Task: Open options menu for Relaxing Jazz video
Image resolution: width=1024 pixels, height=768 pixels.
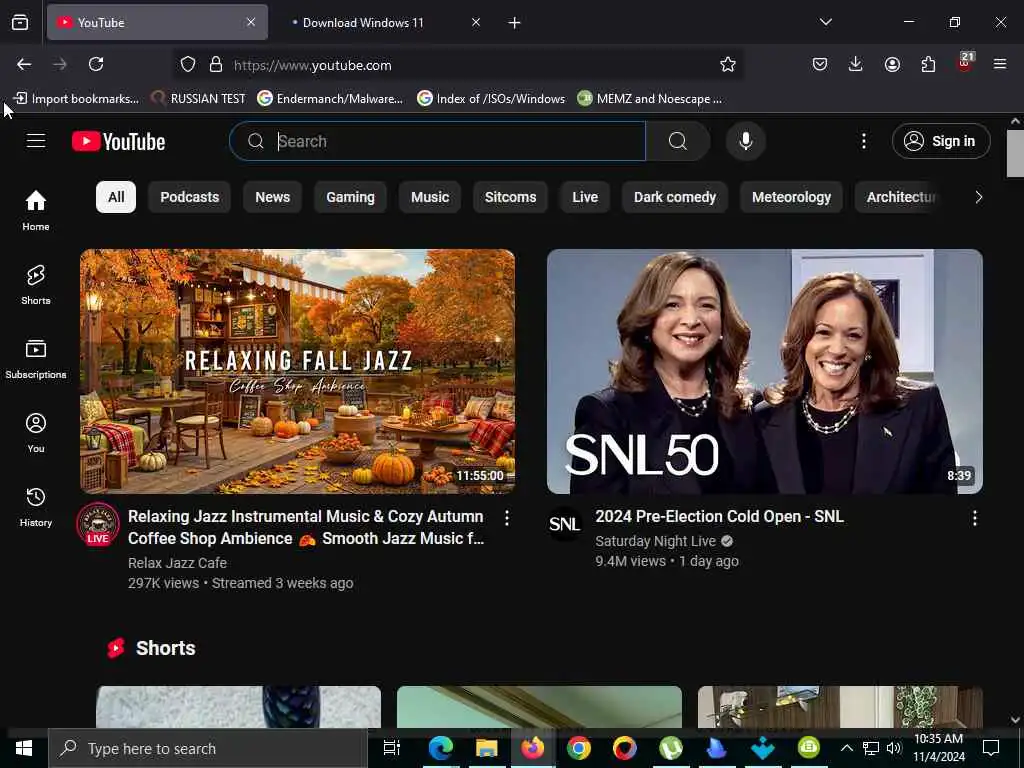Action: [x=507, y=518]
